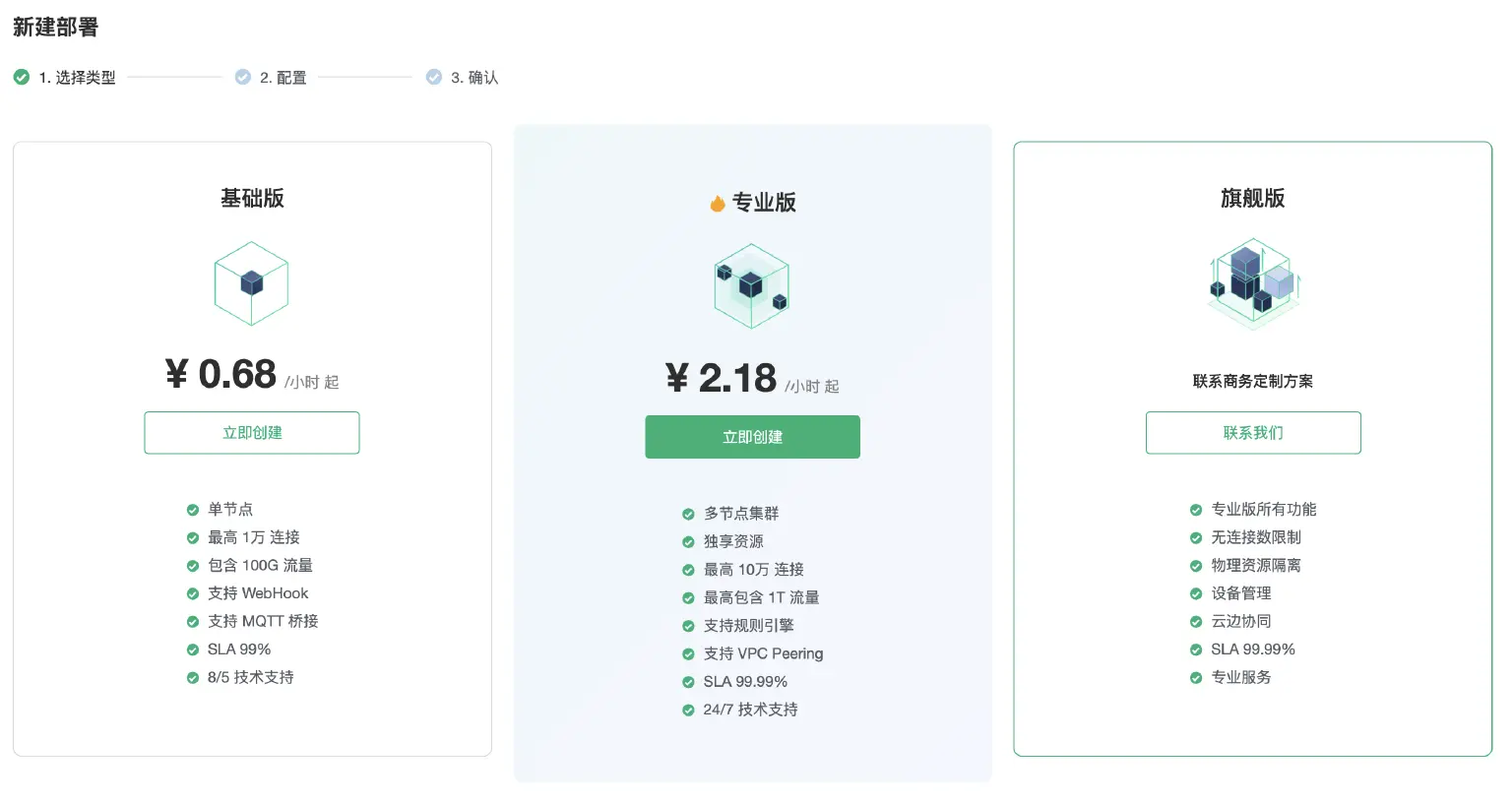Click the check icon beside 多节点集群
Image resolution: width=1512 pixels, height=804 pixels.
point(689,514)
